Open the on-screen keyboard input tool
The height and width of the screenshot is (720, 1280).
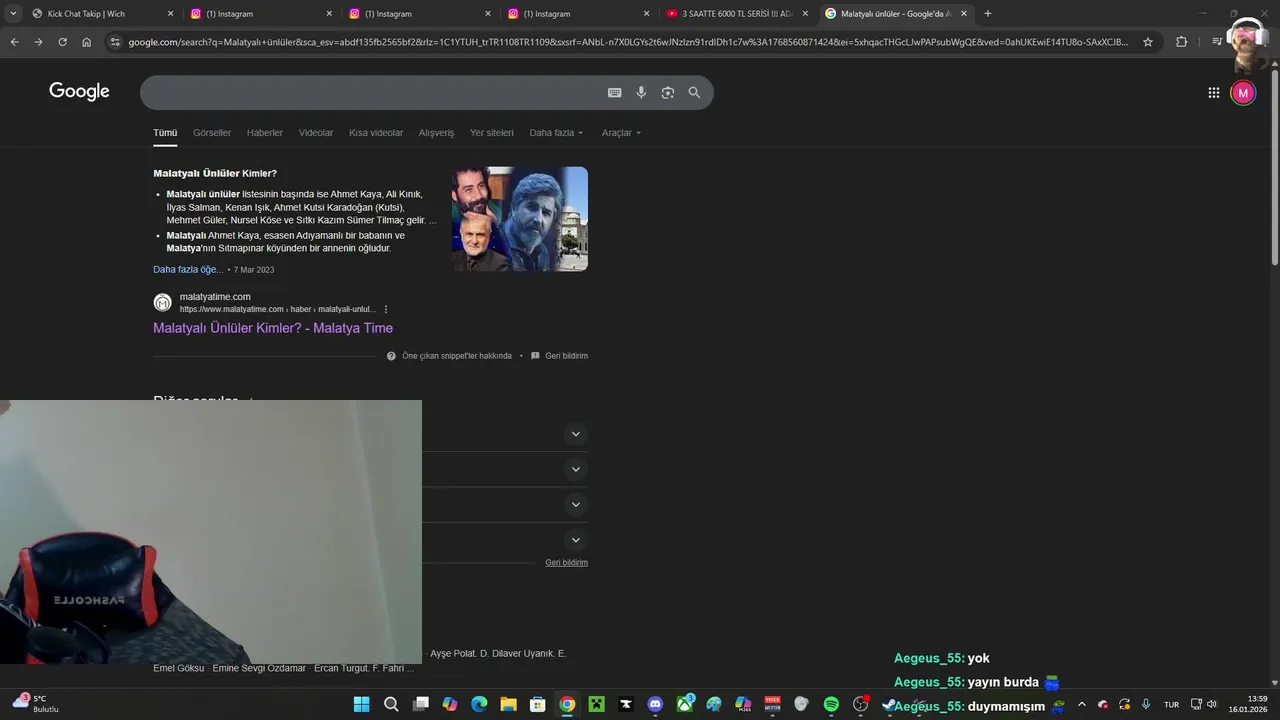615,93
